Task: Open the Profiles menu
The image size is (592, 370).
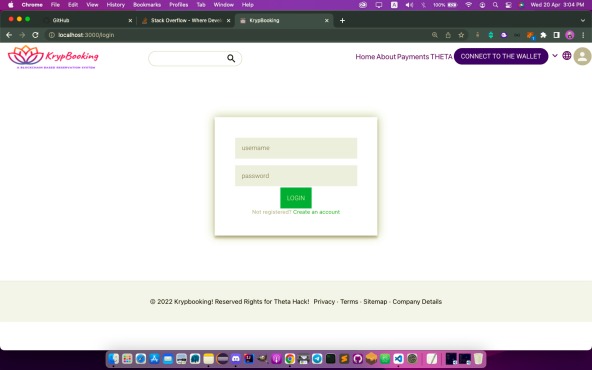Action: click(179, 5)
